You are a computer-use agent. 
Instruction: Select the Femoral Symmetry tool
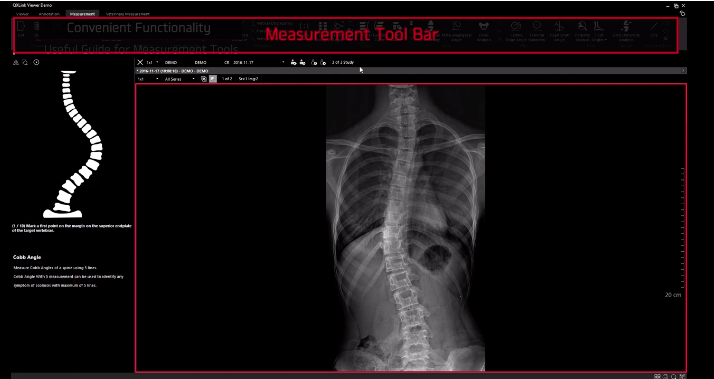[537, 31]
